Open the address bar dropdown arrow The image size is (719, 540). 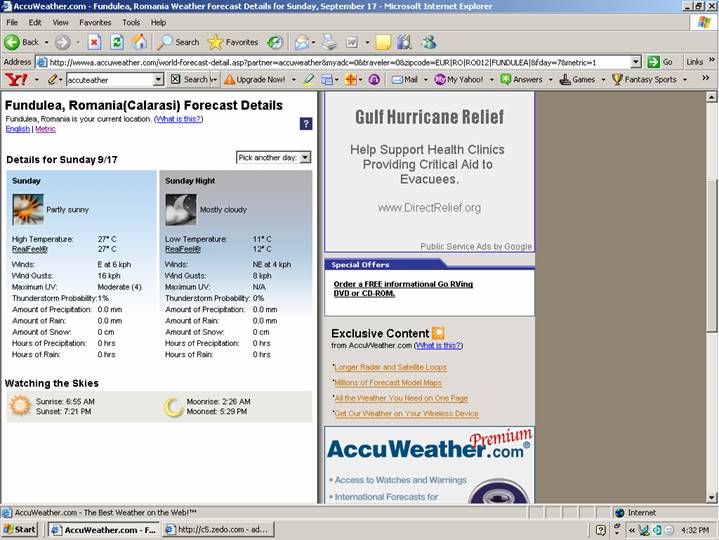pos(636,62)
